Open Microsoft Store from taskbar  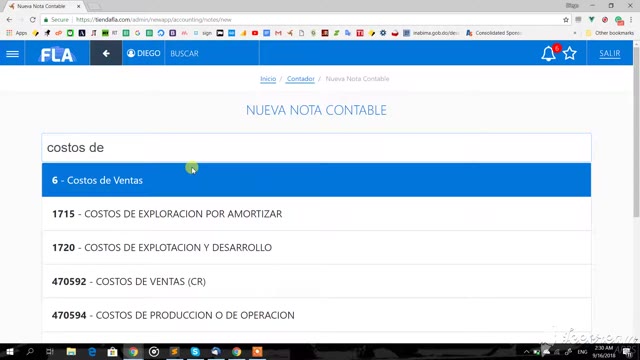pyautogui.click(x=112, y=351)
